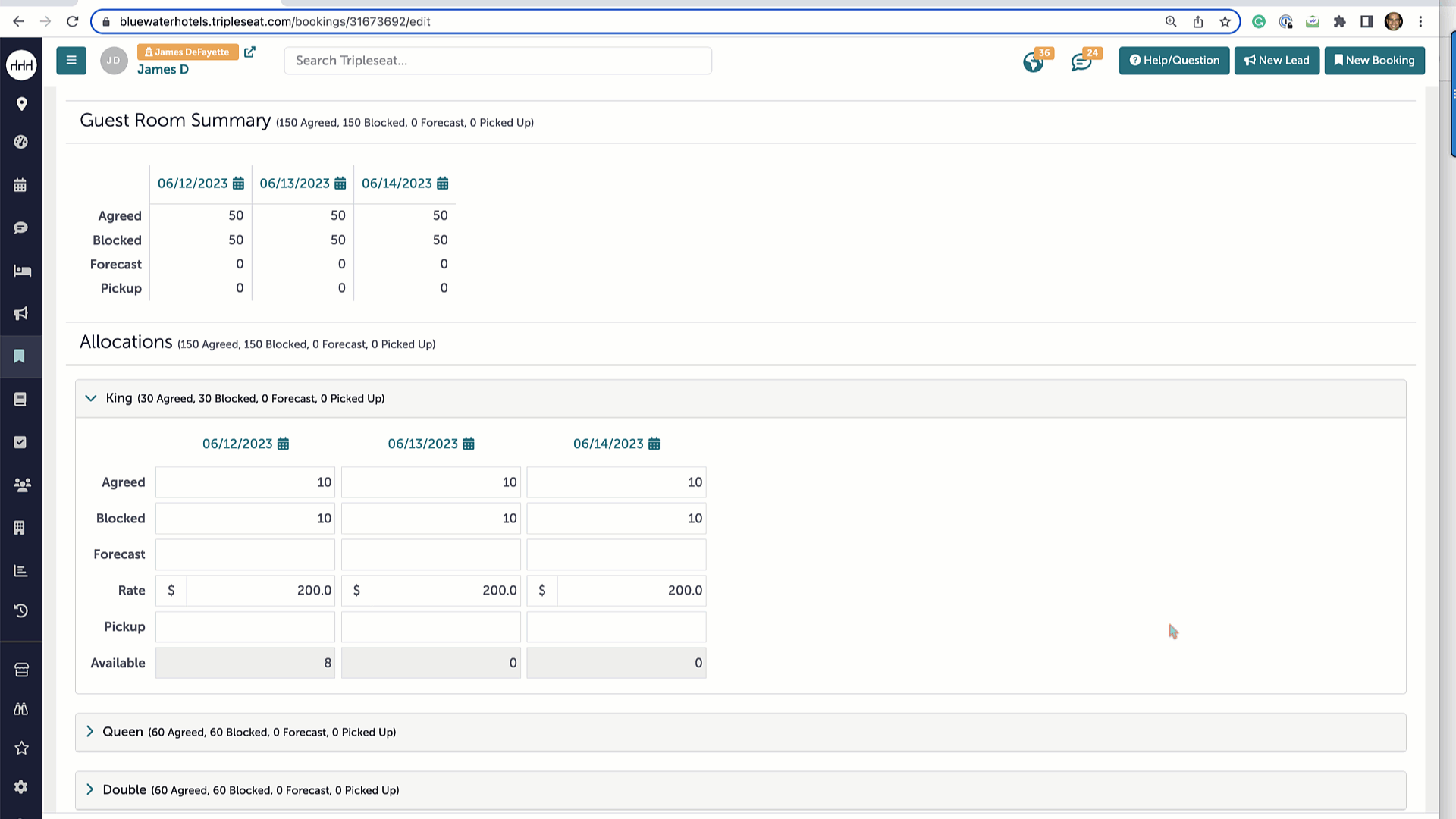Collapse the King allocation section
The image size is (1456, 819).
coord(91,398)
